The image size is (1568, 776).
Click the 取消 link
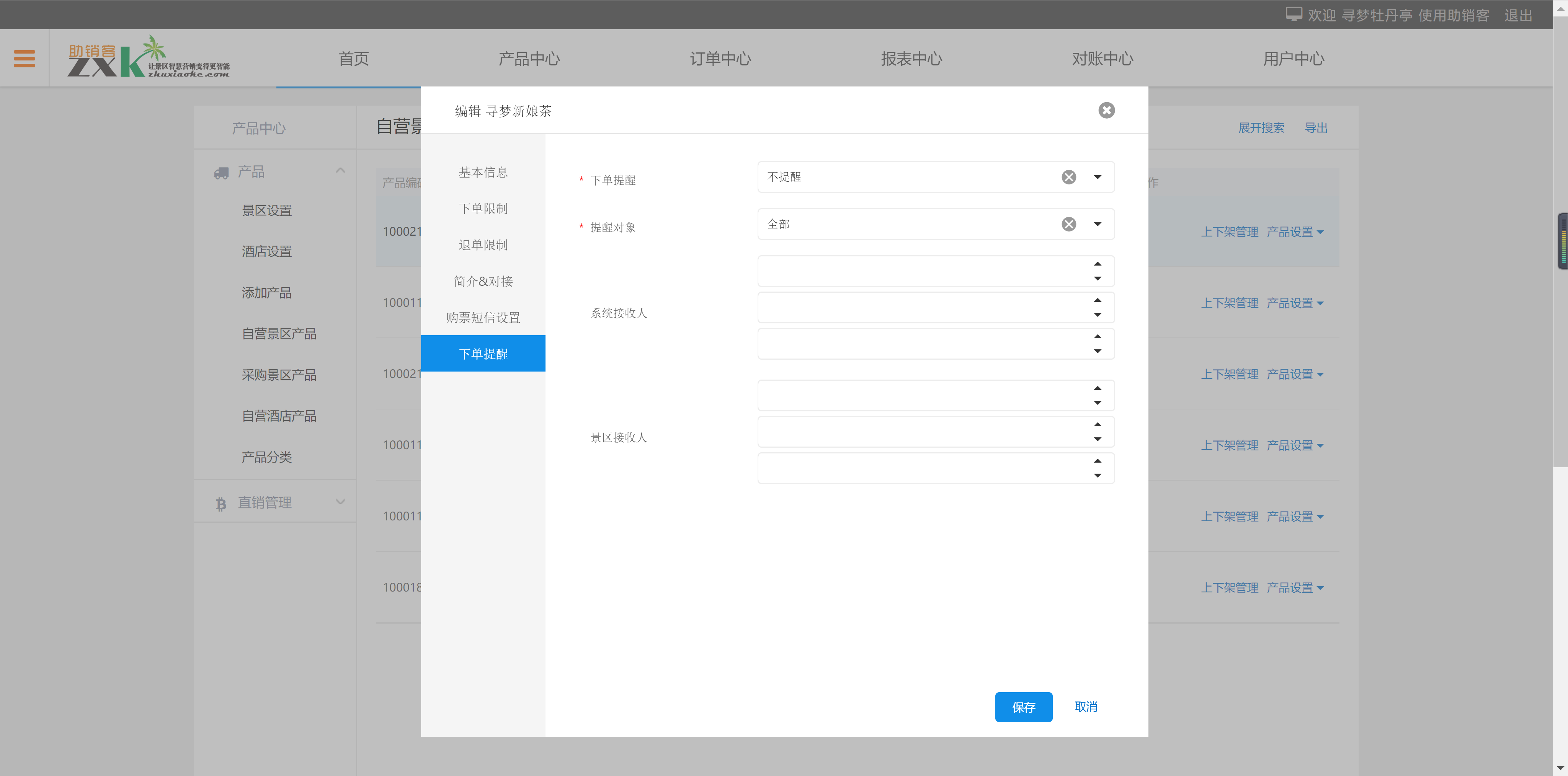click(1085, 707)
